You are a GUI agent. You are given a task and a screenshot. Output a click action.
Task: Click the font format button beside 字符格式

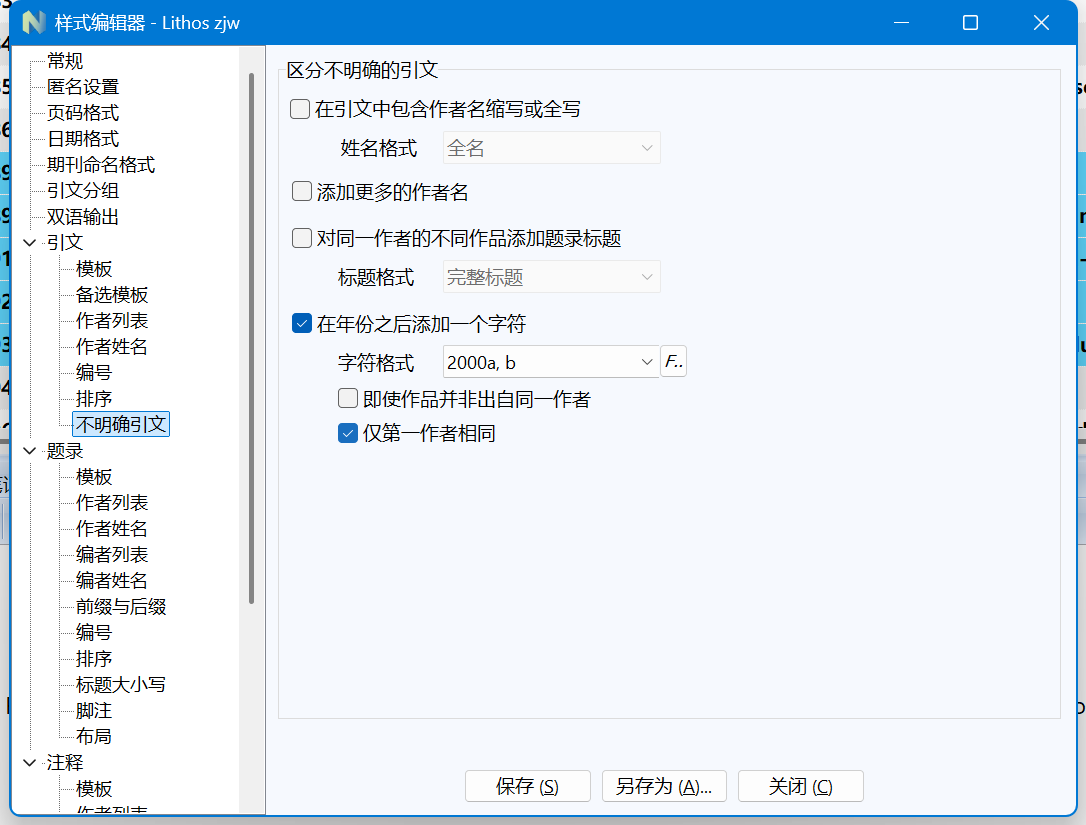[x=674, y=362]
